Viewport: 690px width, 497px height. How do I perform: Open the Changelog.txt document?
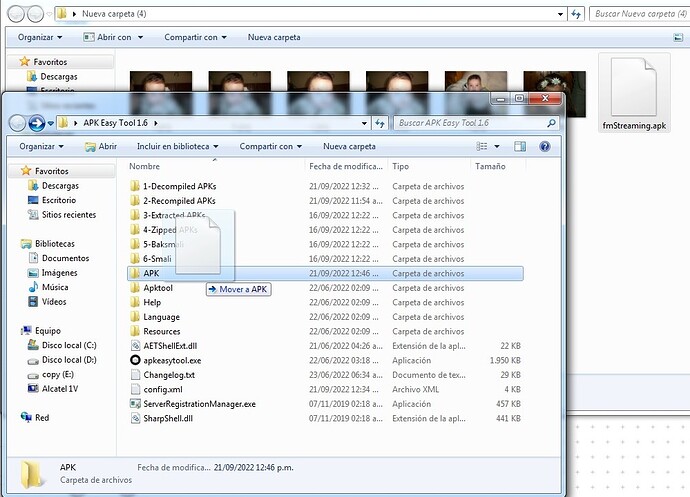pos(168,375)
